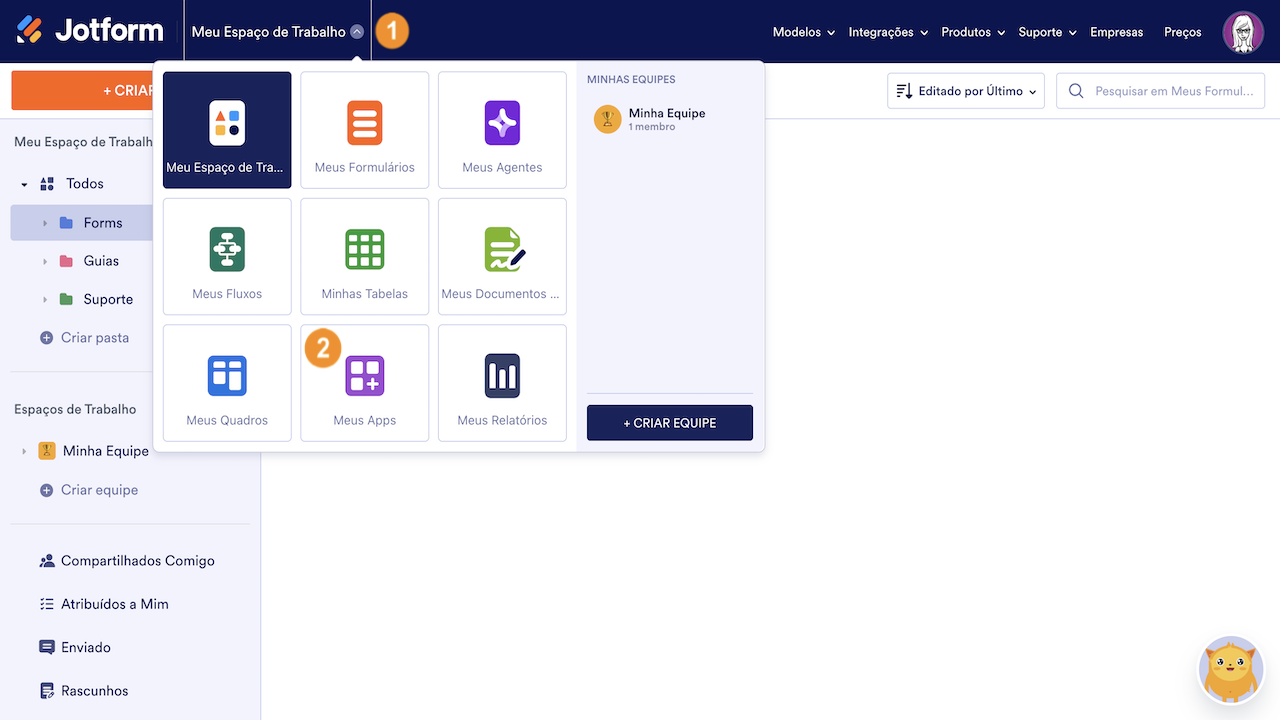This screenshot has height=720, width=1280.
Task: Click the plus icon beside Criar pasta
Action: tap(46, 338)
